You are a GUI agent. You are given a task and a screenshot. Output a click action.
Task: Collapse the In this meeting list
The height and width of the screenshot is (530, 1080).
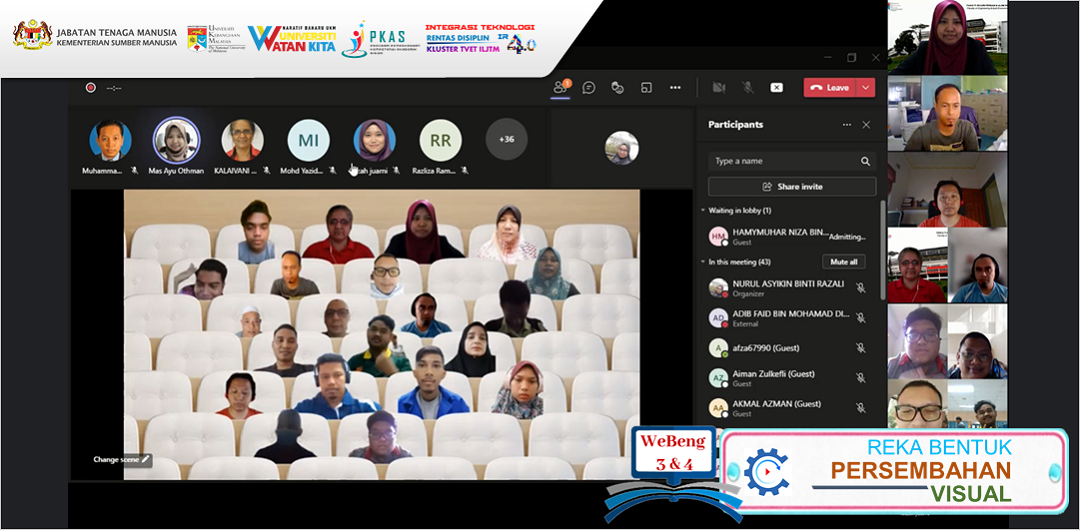(703, 262)
